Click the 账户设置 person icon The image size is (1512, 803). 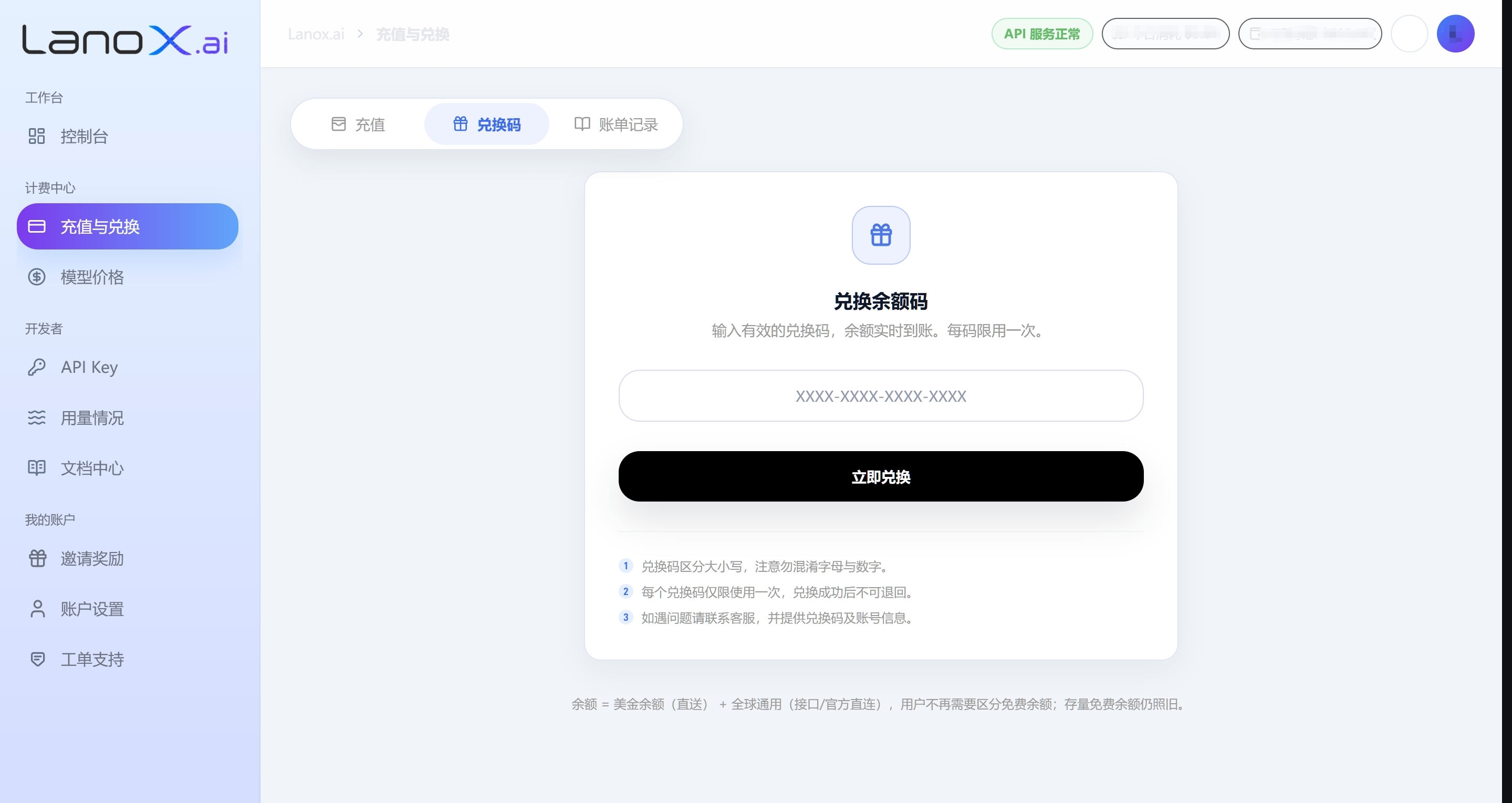tap(38, 609)
